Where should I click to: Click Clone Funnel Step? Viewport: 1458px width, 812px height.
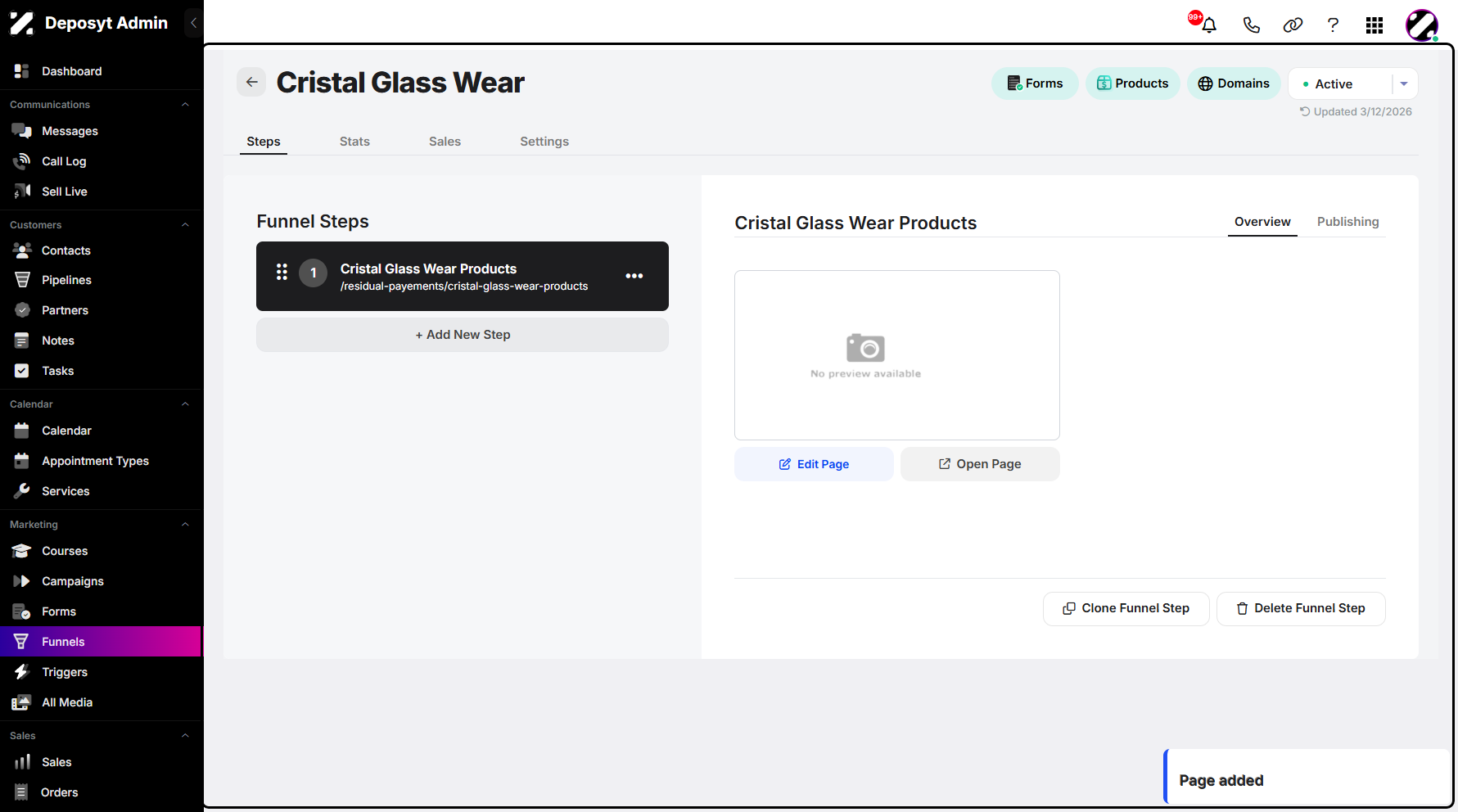(1126, 608)
